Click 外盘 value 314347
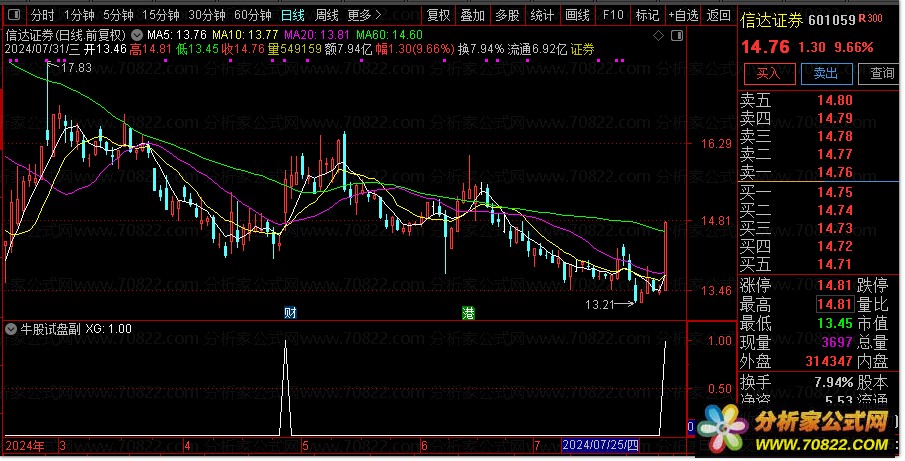Image resolution: width=905 pixels, height=461 pixels. click(829, 361)
